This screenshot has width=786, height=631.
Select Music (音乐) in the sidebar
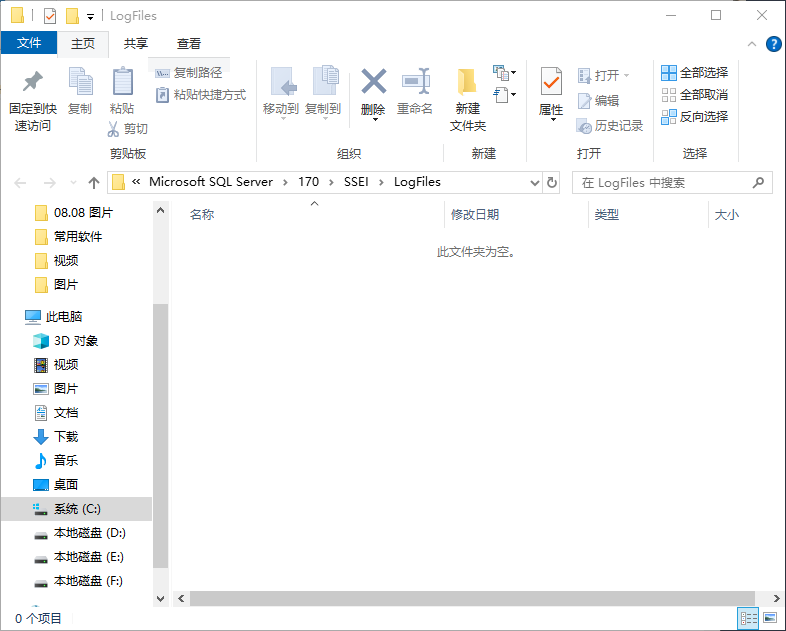(x=56, y=461)
